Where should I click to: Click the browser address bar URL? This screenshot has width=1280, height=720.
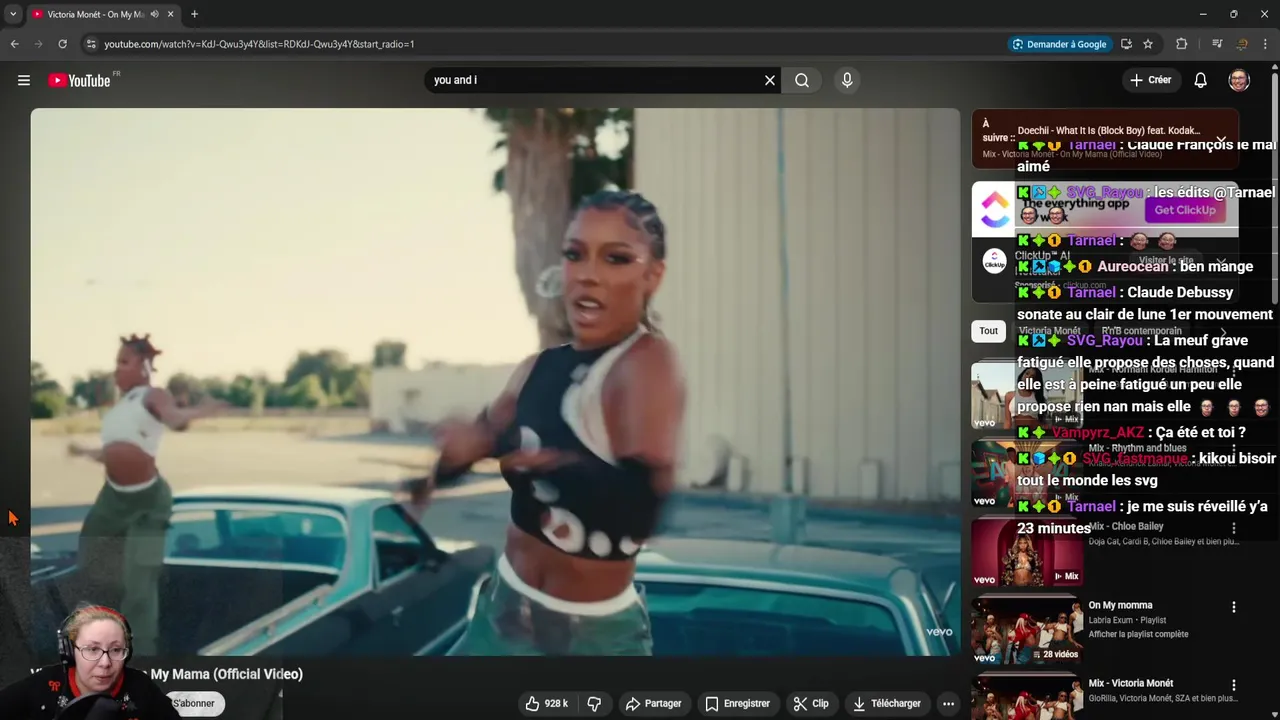point(259,44)
